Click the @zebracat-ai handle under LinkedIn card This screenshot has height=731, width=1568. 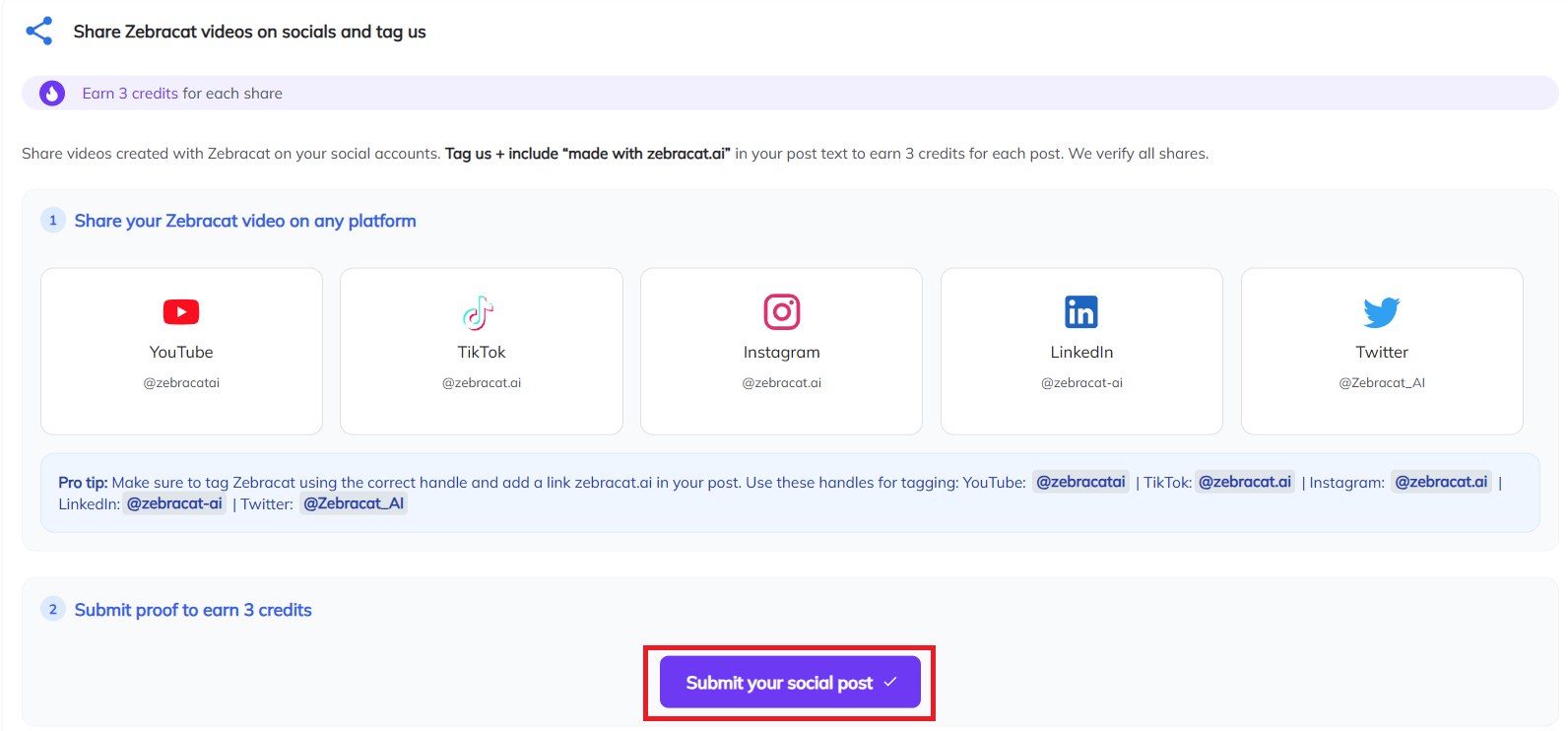coord(1081,383)
